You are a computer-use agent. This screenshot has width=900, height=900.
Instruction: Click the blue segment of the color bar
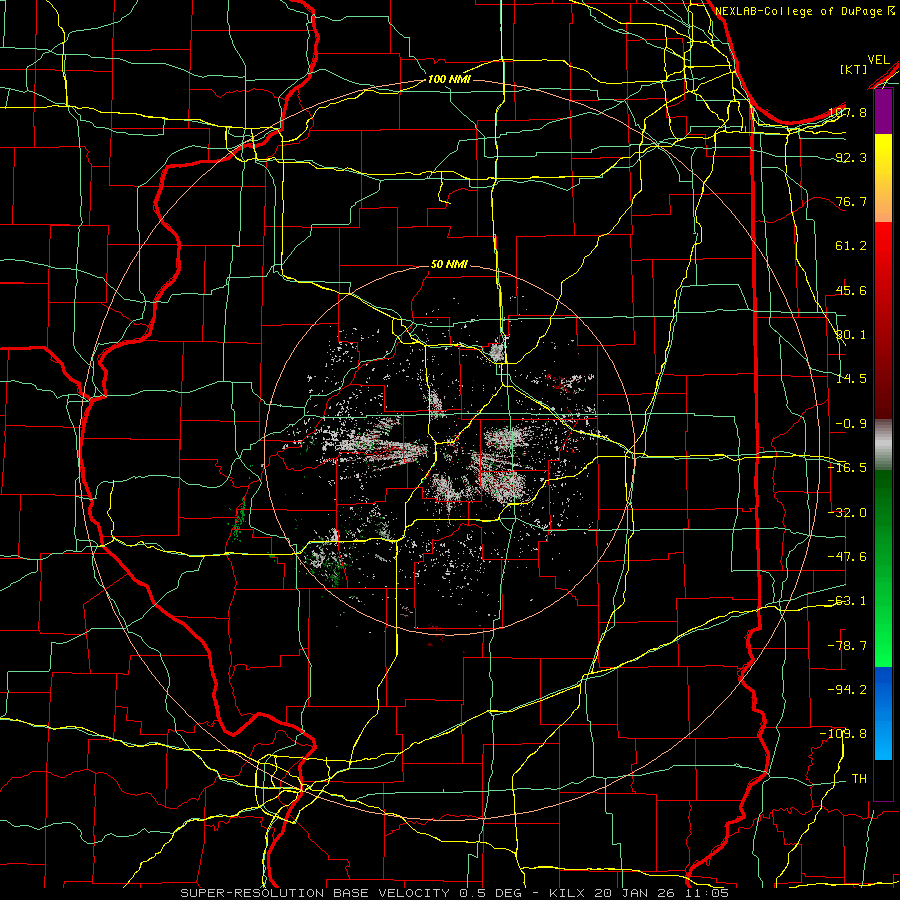pos(883,713)
